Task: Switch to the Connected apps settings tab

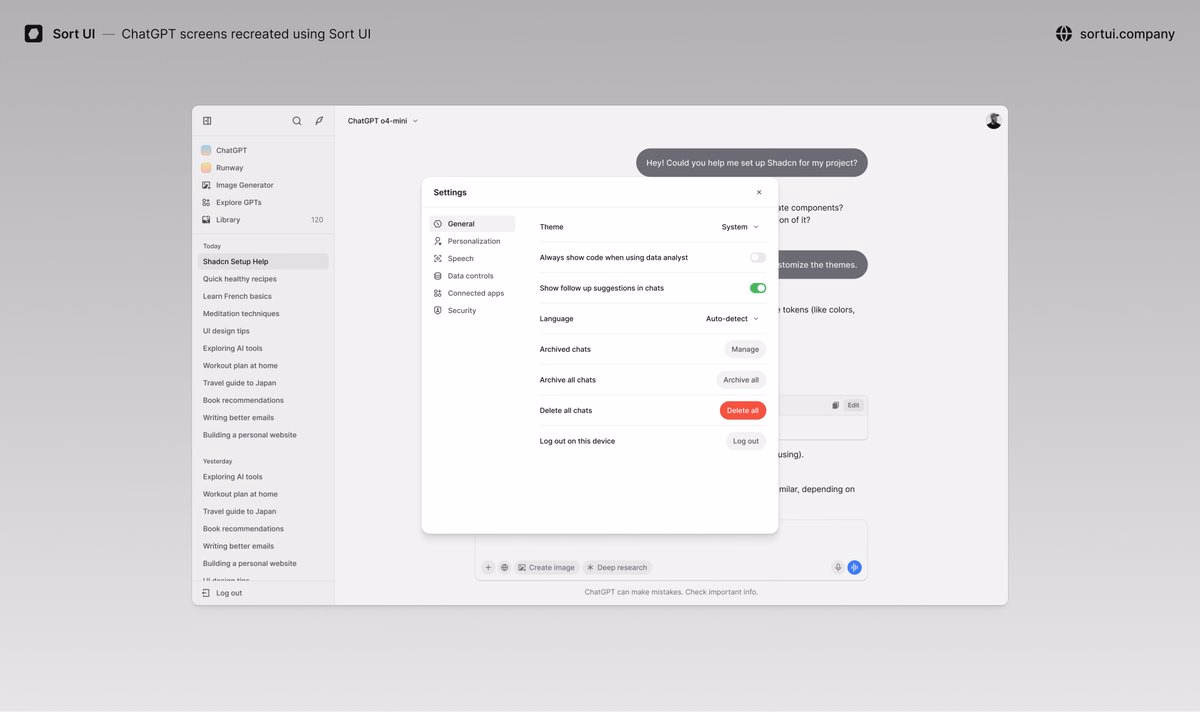Action: pos(472,293)
